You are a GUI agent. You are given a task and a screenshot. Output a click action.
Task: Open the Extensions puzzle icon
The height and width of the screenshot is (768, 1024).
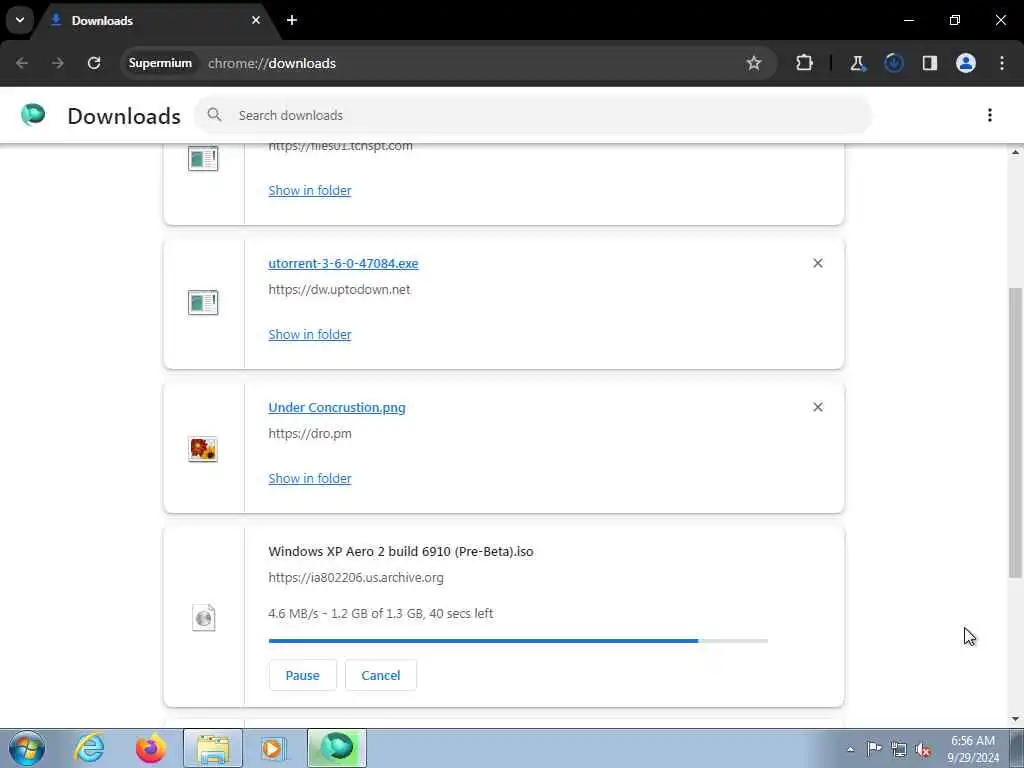coord(805,63)
